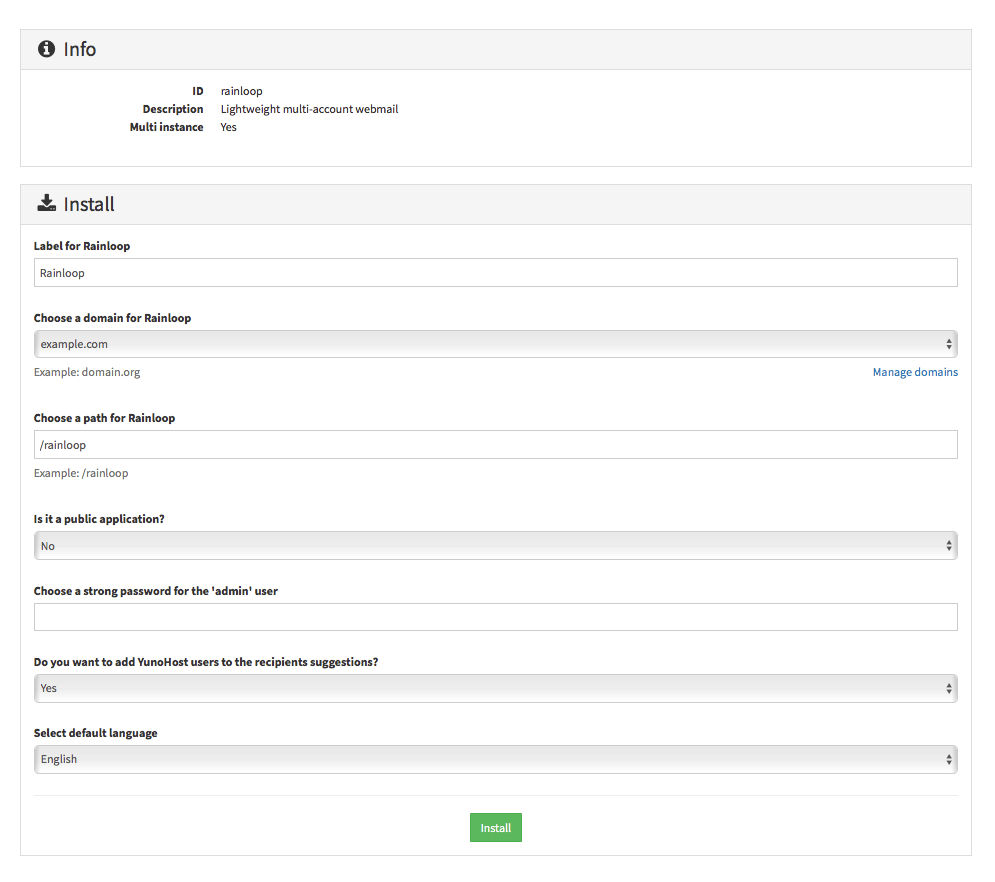The width and height of the screenshot is (995, 882).
Task: Click the 'Choose a domain for Rainloop' label
Action: pyautogui.click(x=112, y=318)
